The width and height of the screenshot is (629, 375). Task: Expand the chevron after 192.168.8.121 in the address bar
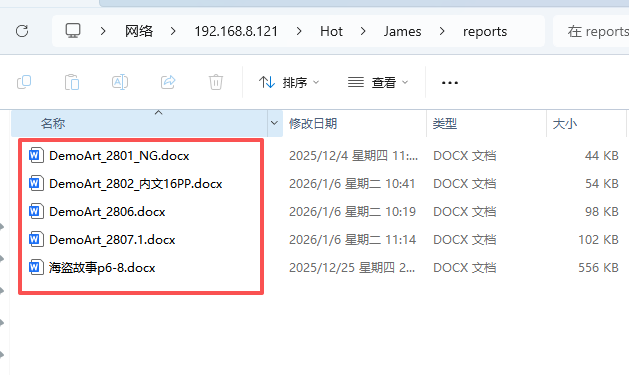299,31
